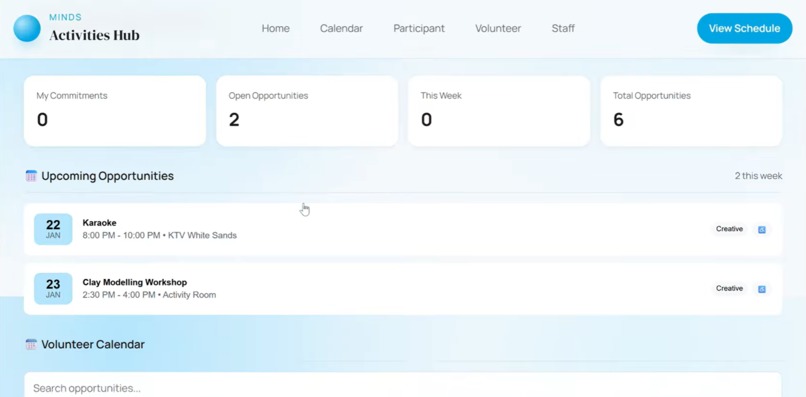806x397 pixels.
Task: Open the Karaoke opportunity
Action: [x=403, y=229]
